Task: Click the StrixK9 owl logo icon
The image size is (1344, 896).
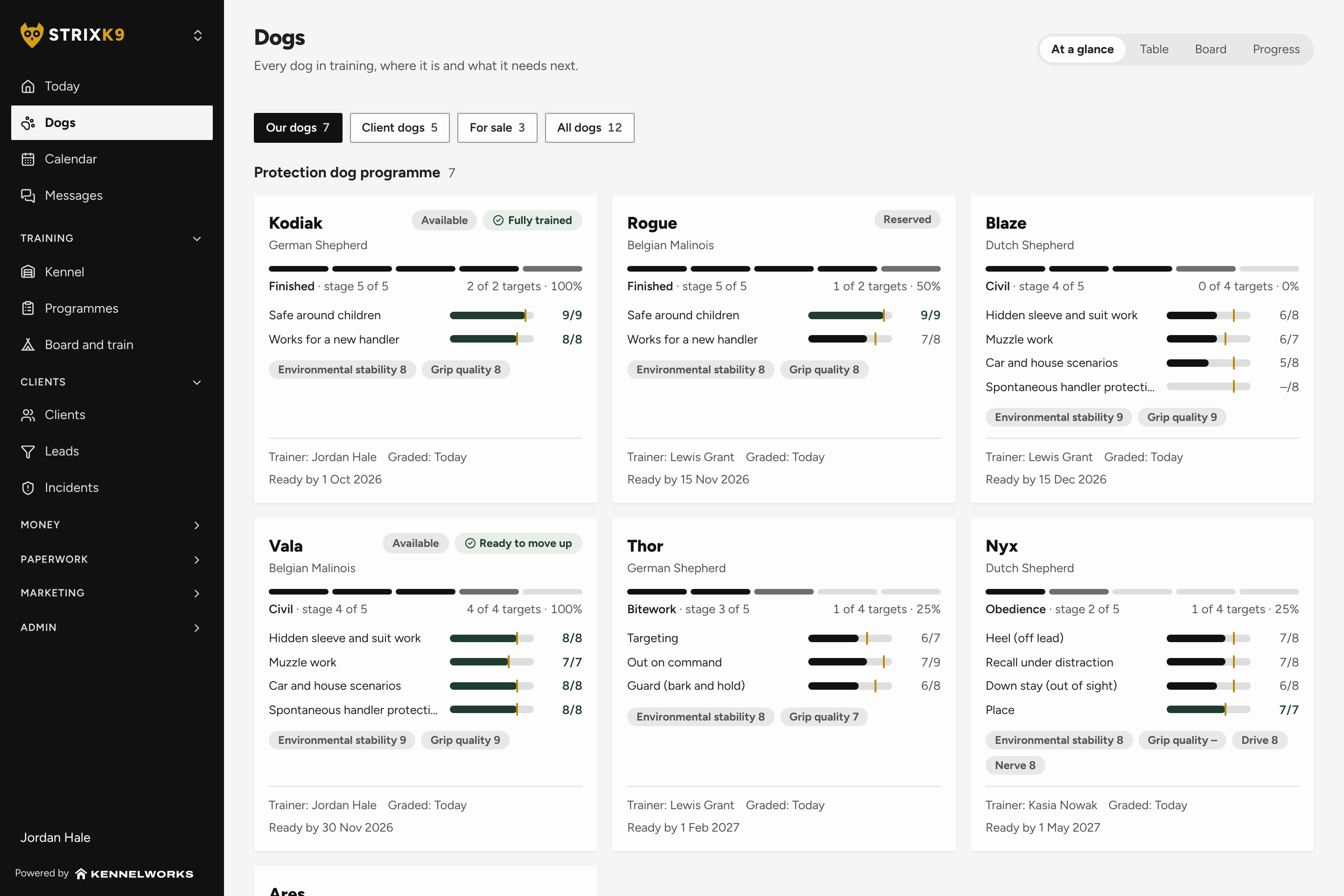Action: coord(31,35)
